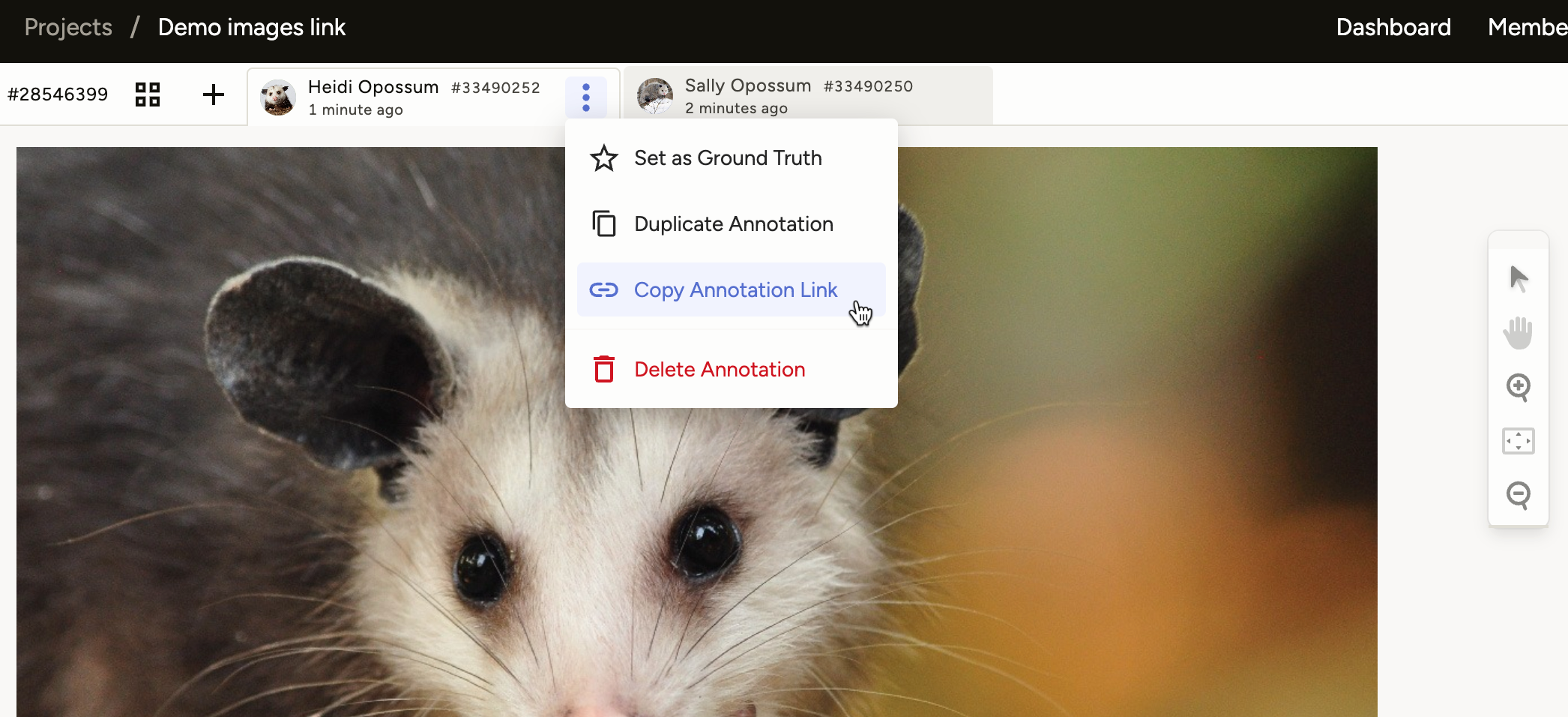
Task: Click the Demo images link breadcrumb
Action: [251, 27]
